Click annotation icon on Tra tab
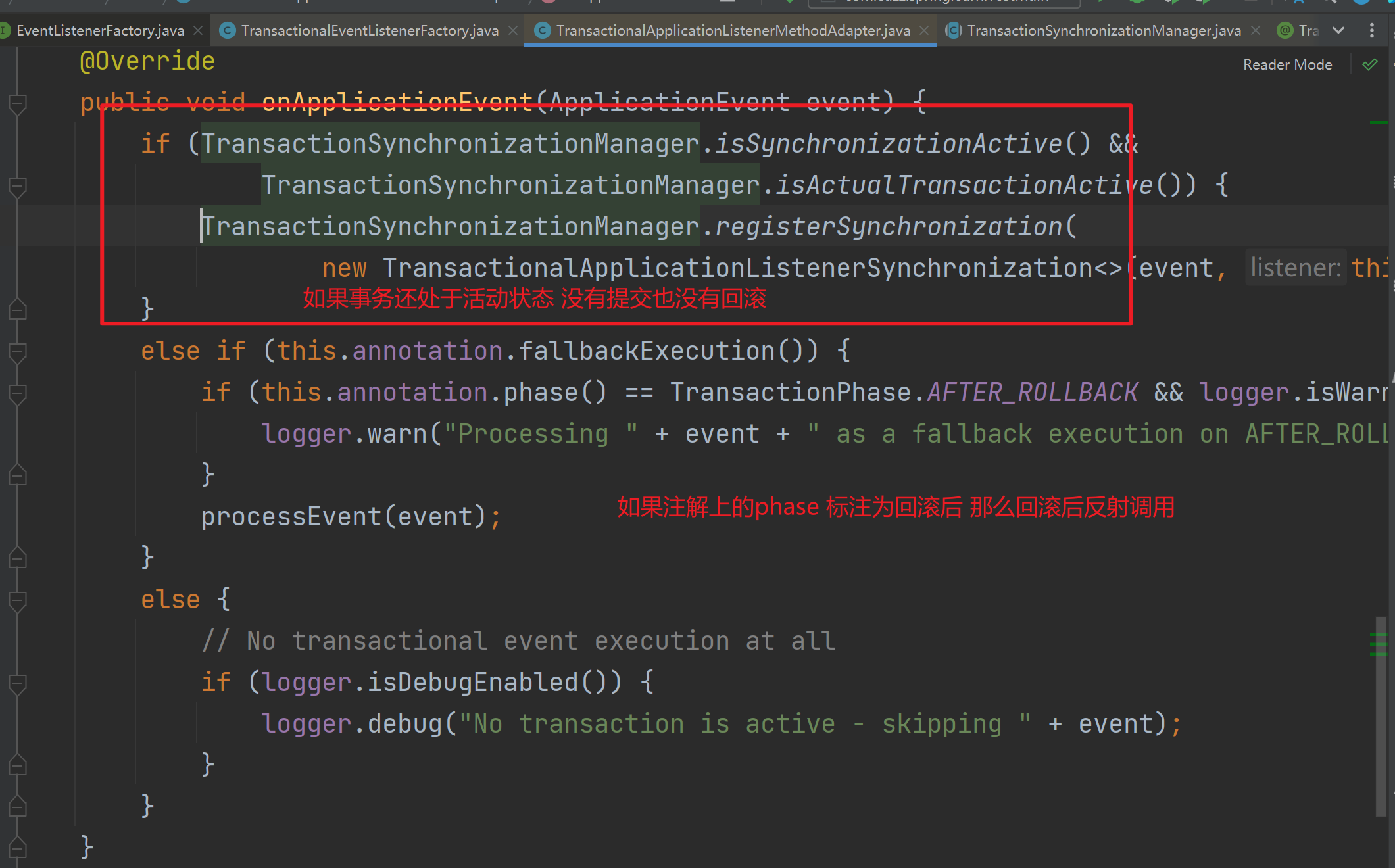Viewport: 1395px width, 868px height. [1285, 30]
